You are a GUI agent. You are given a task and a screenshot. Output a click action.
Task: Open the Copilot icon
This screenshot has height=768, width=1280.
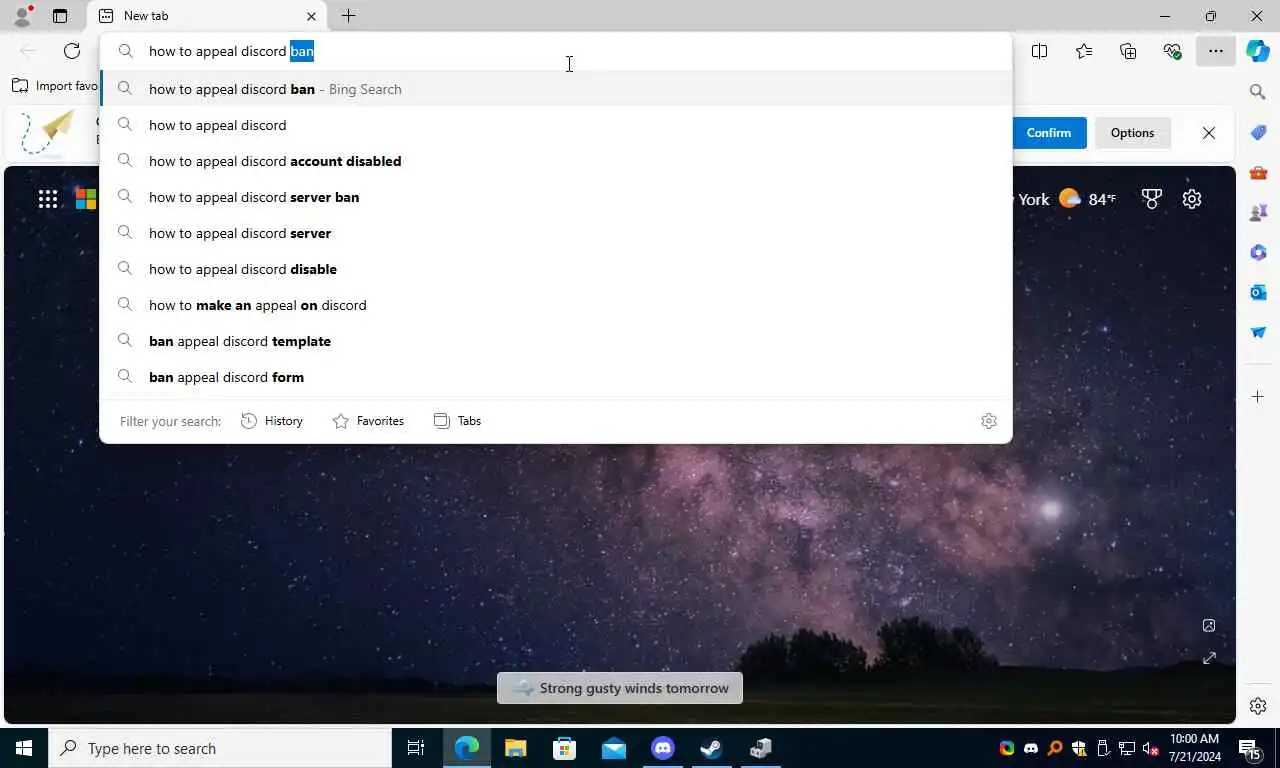[x=1258, y=51]
